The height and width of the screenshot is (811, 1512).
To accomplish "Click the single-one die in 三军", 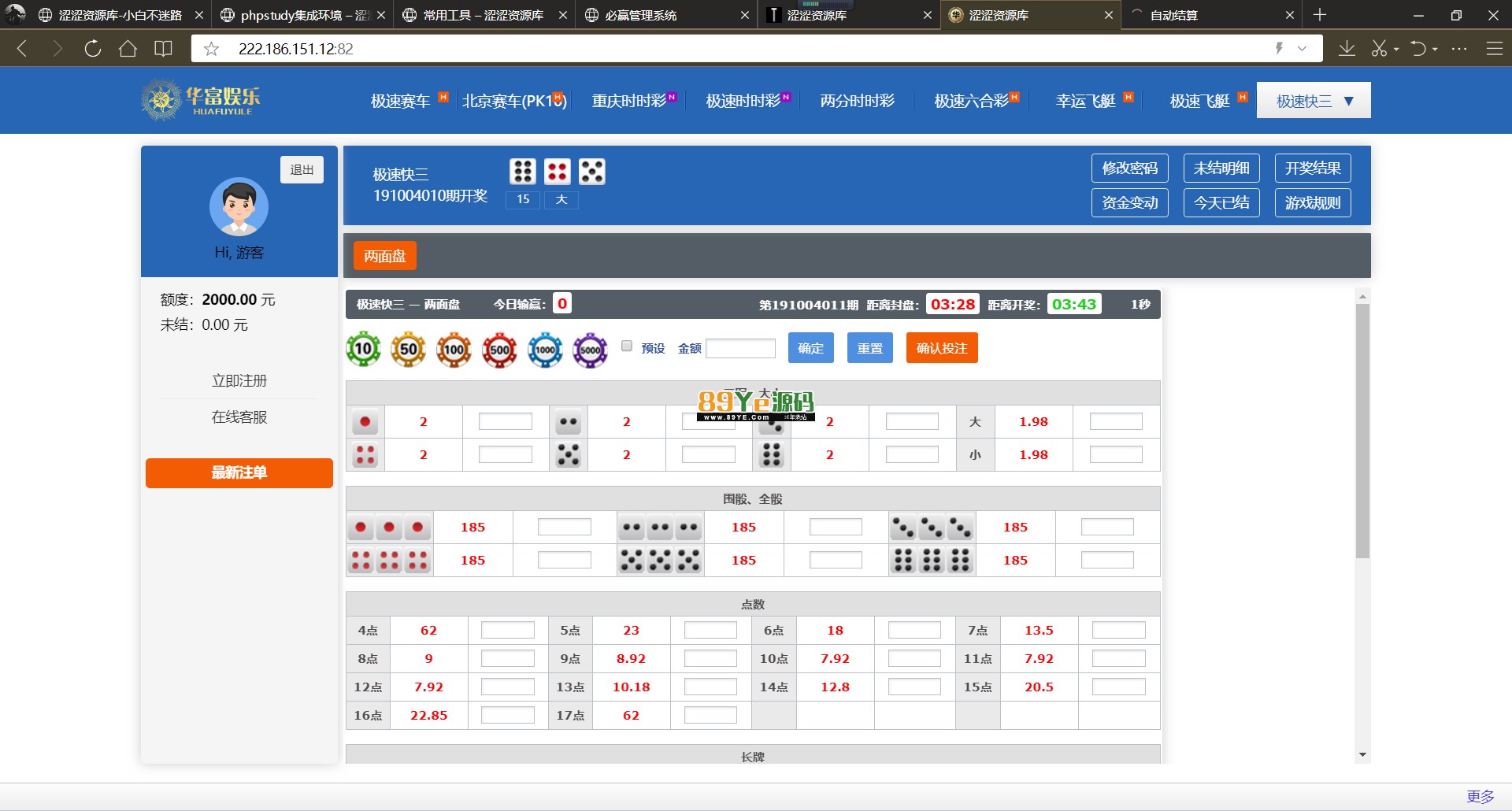I will pos(365,422).
